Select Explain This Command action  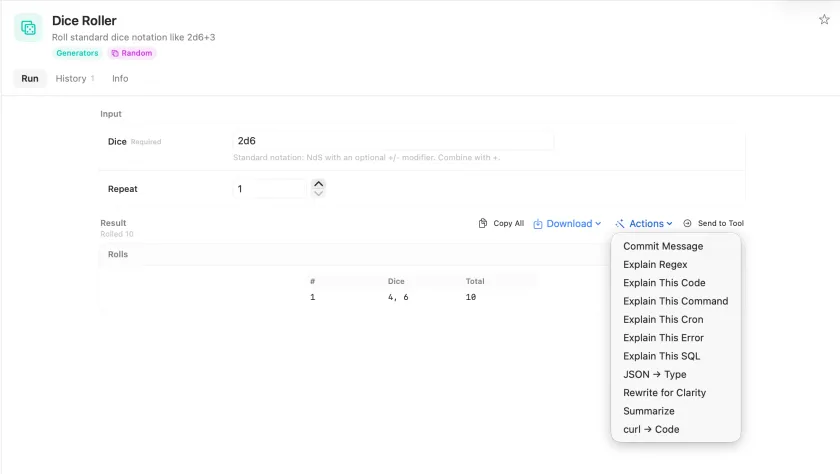pyautogui.click(x=676, y=301)
